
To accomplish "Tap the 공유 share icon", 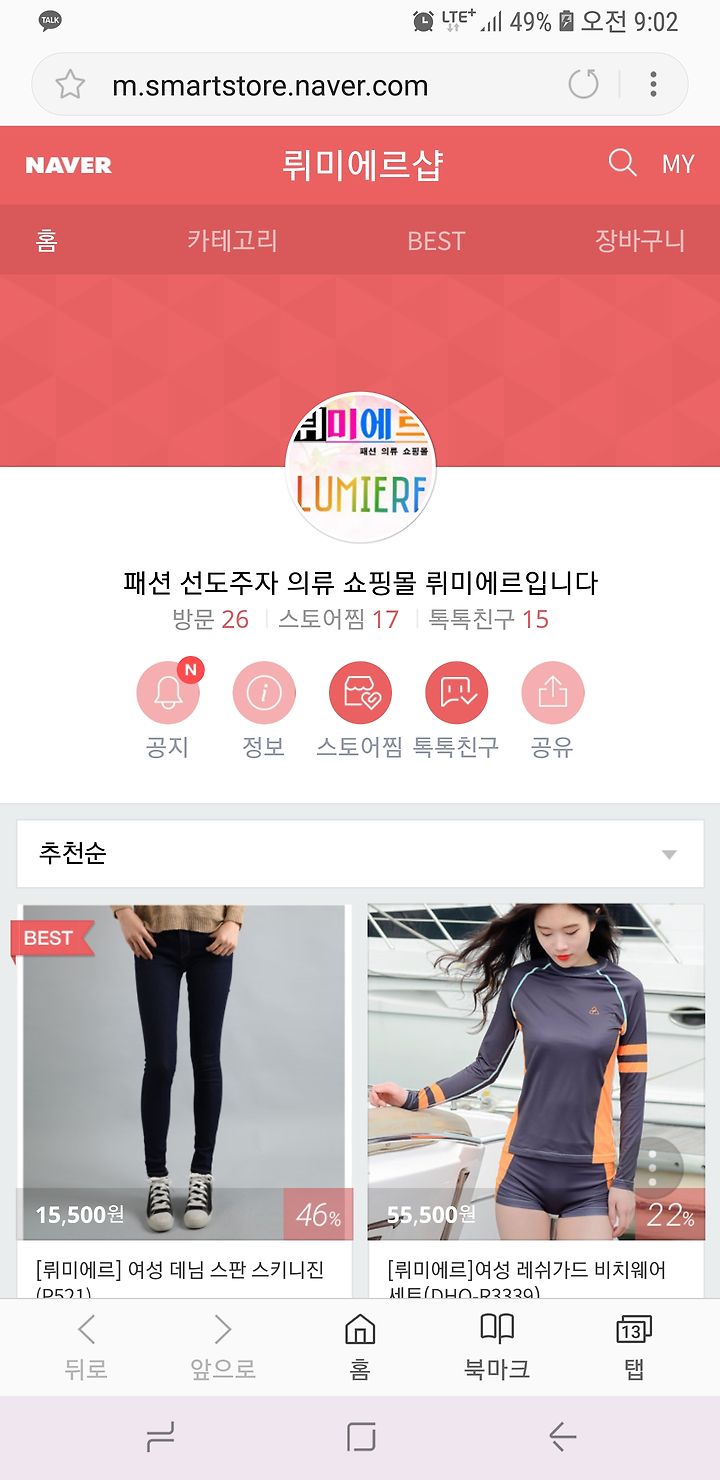I will click(x=552, y=693).
